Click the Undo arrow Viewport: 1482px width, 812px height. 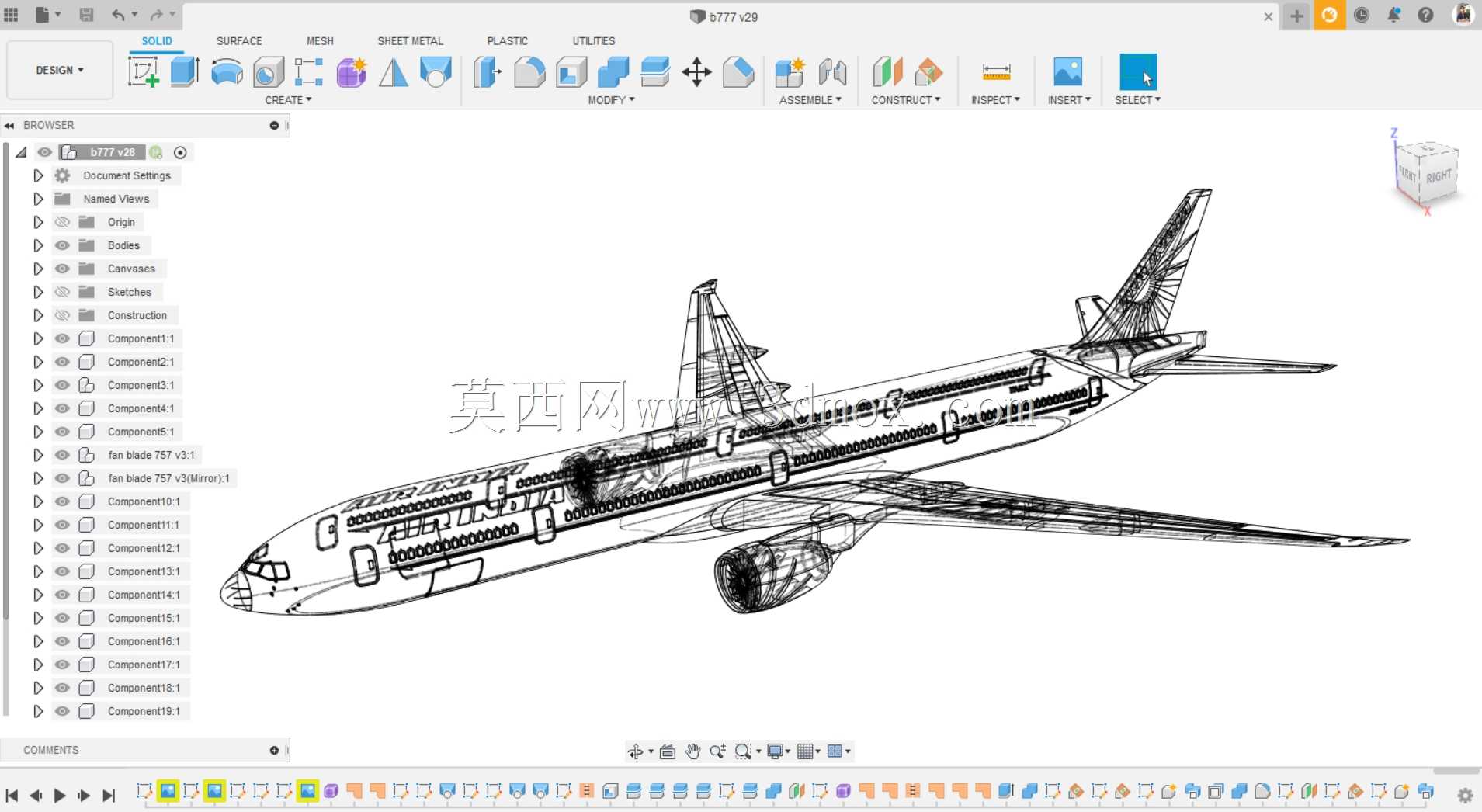(x=118, y=14)
